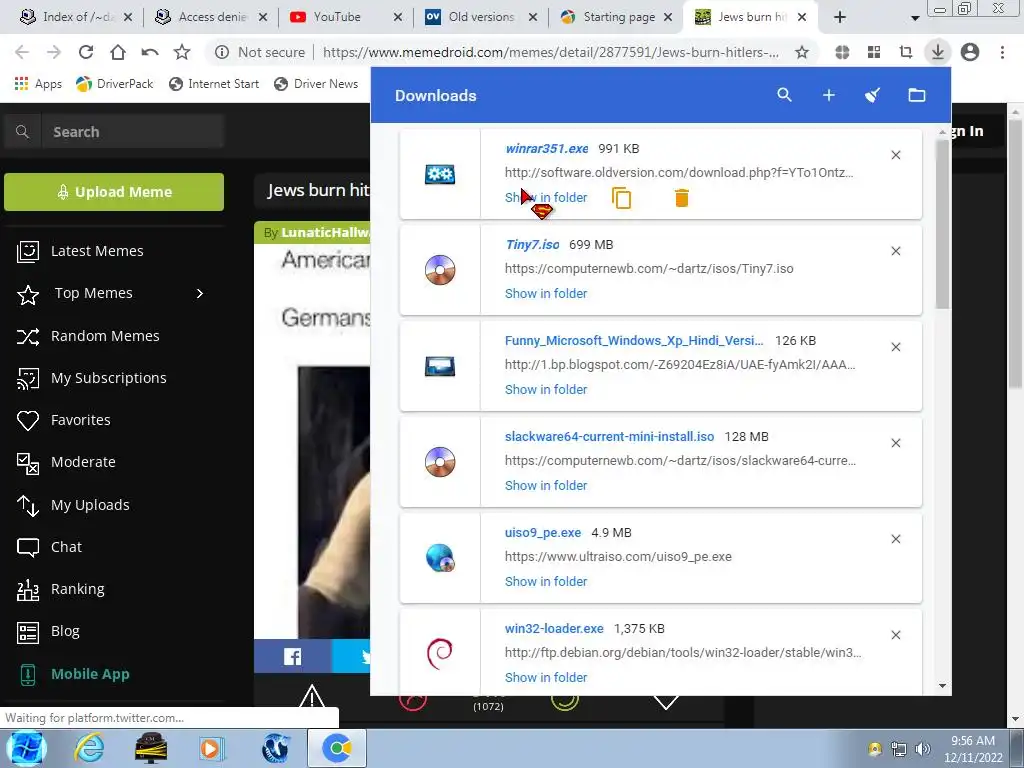Show win32-loader.exe in folder
This screenshot has height=768, width=1024.
click(x=546, y=677)
